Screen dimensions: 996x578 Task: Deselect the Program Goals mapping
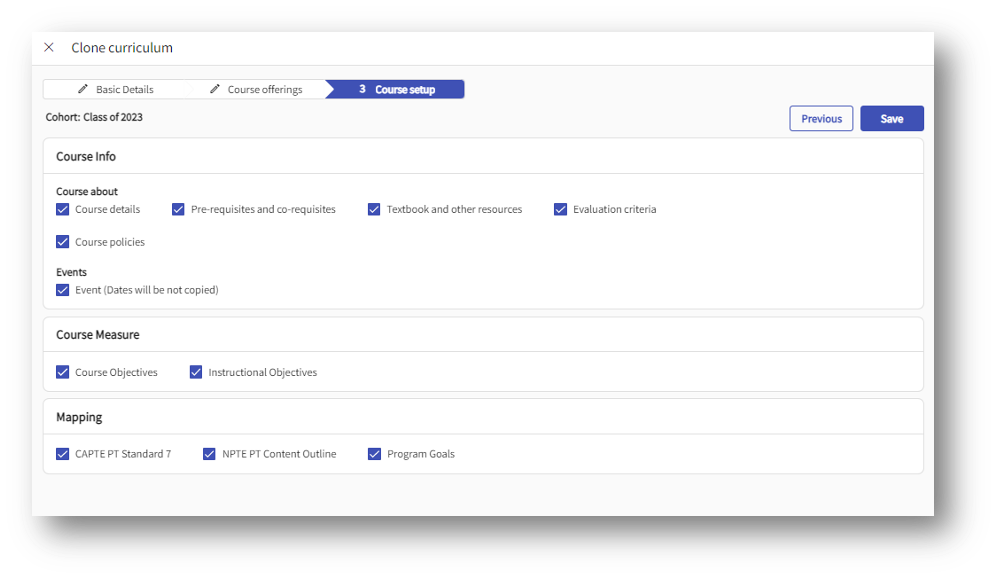tap(374, 454)
